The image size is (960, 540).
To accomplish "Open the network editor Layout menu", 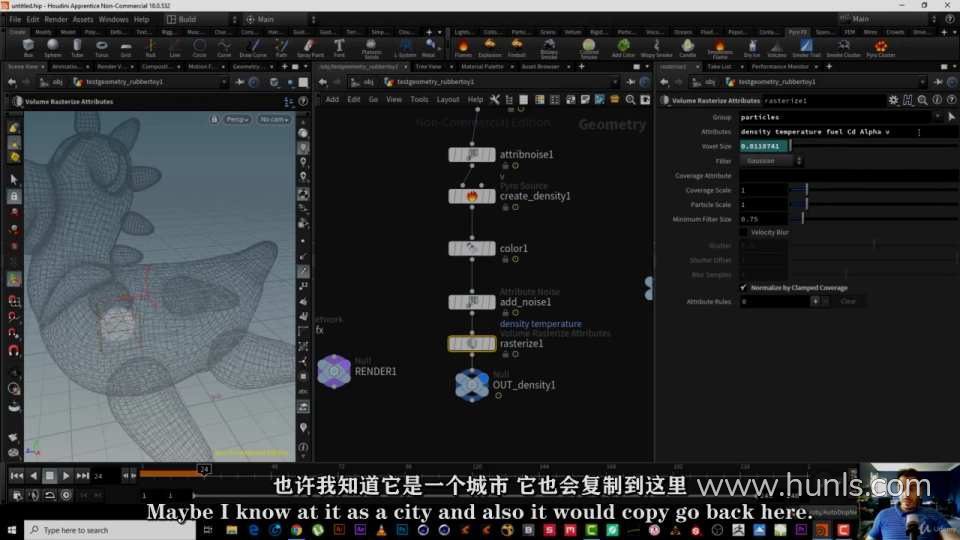I will point(448,99).
